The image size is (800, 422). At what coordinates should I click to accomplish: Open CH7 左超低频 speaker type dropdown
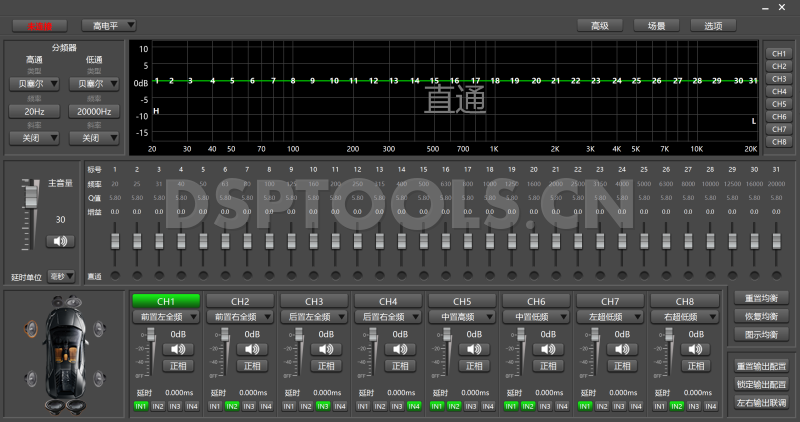610,317
